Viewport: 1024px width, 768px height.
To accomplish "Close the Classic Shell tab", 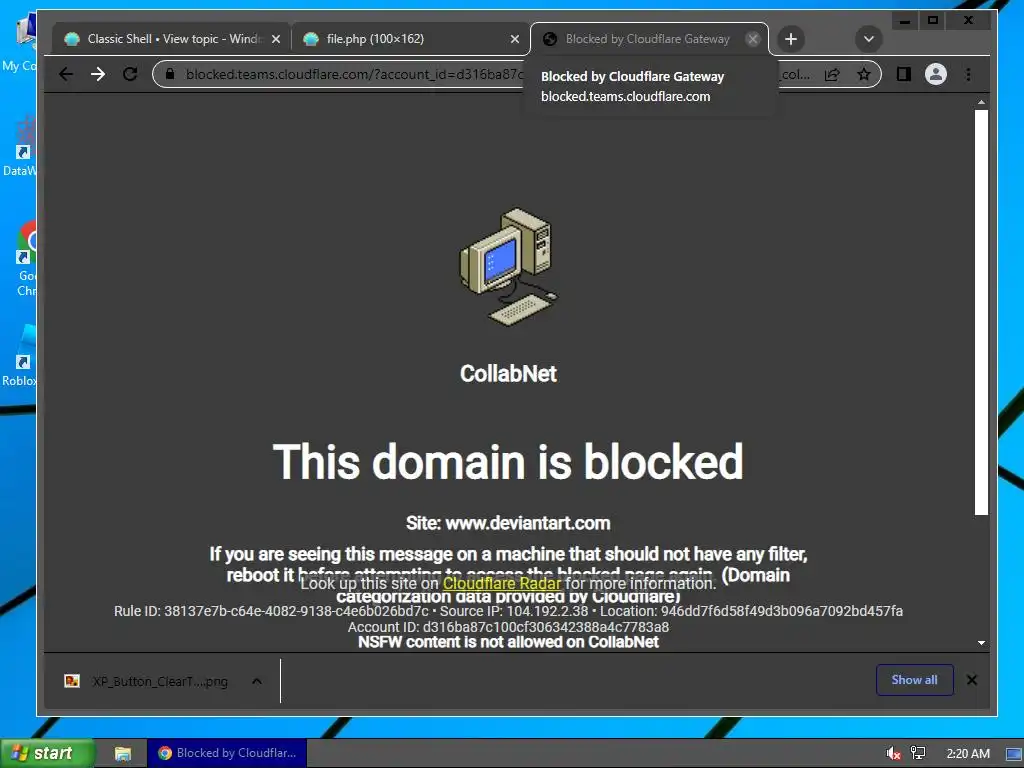I will [276, 39].
